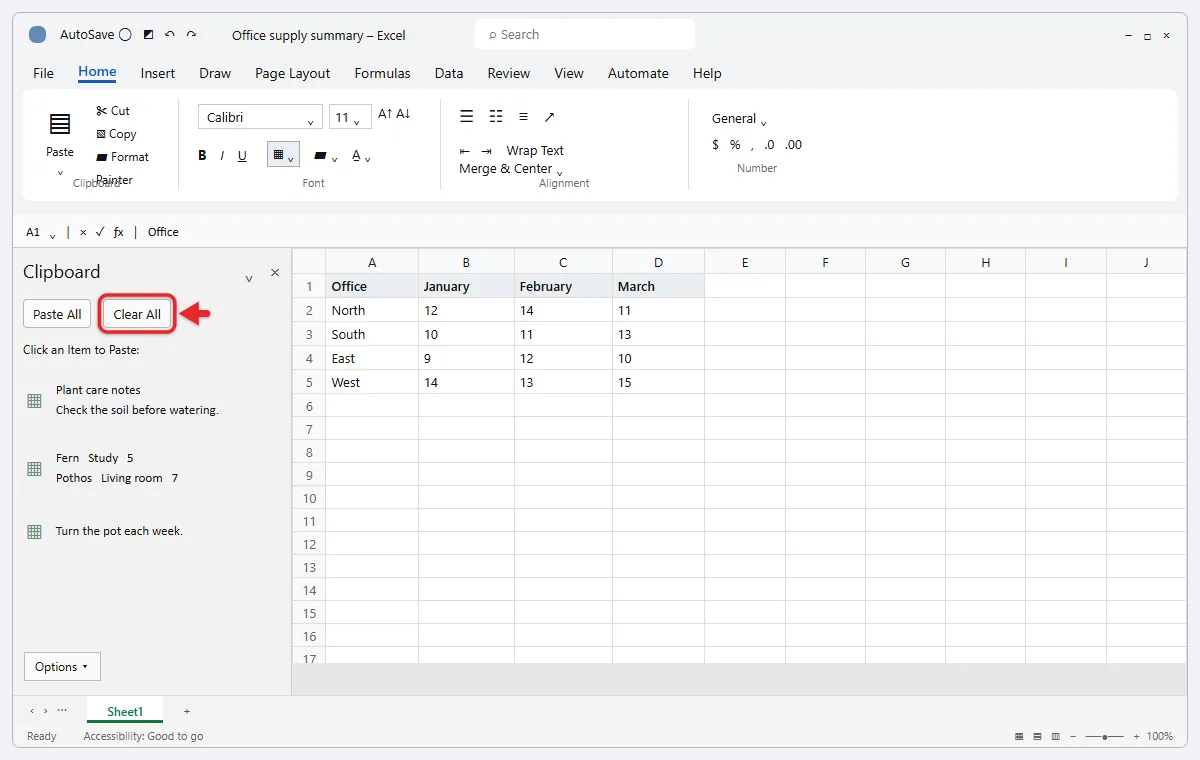The image size is (1200, 760).
Task: Click the first decimal button .0
Action: click(x=769, y=145)
